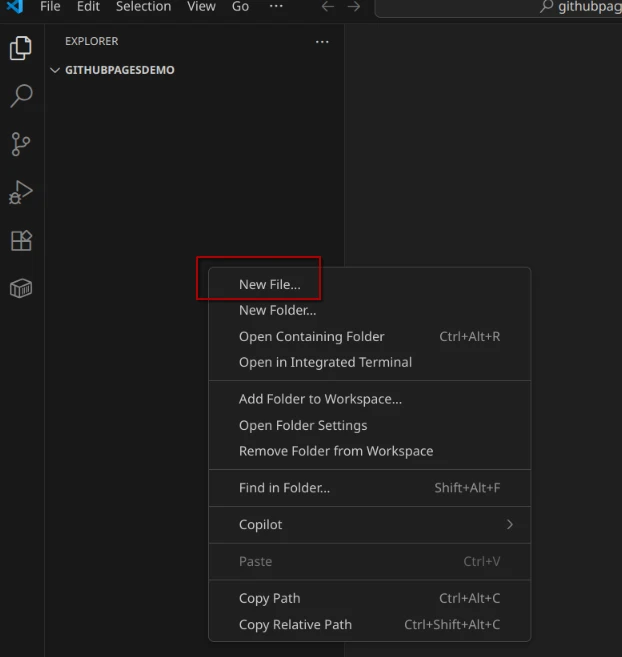Viewport: 622px width, 657px height.
Task: Show hidden menu bar items ellipsis
Action: [x=276, y=7]
